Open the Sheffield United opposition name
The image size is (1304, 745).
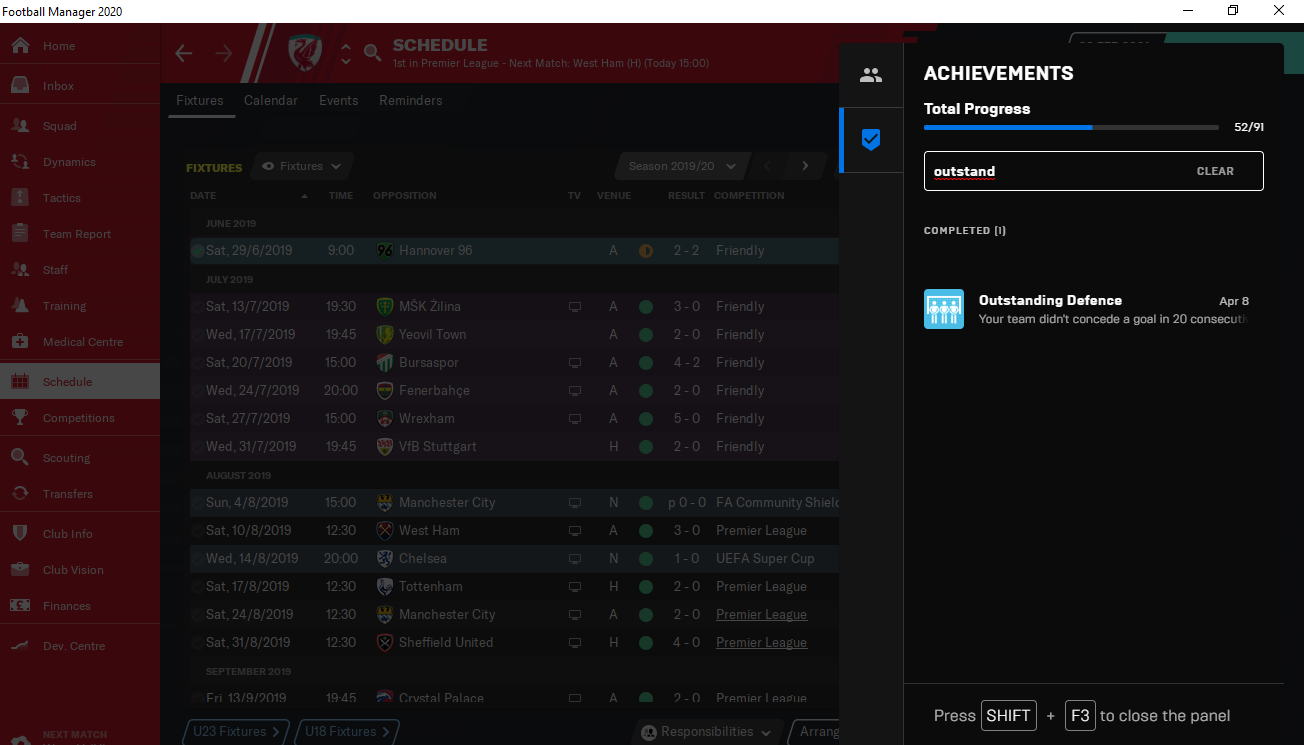446,643
